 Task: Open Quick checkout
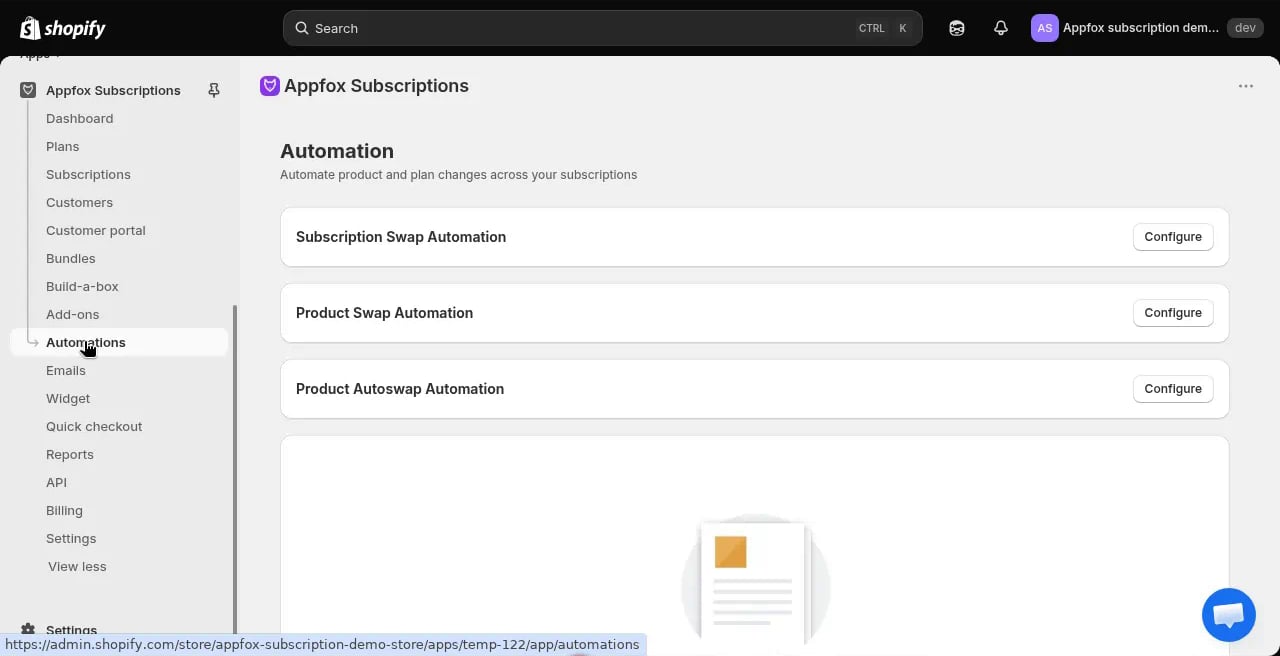[x=94, y=426]
